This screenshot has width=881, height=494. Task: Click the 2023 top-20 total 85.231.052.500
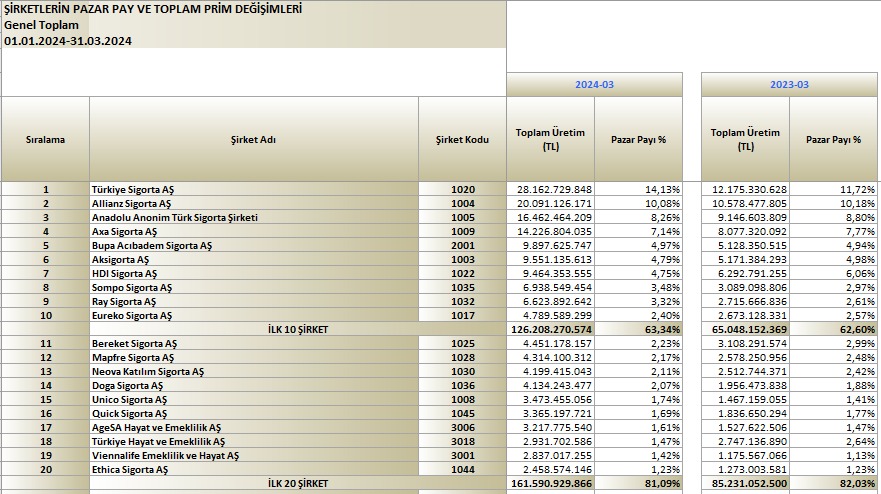point(746,483)
